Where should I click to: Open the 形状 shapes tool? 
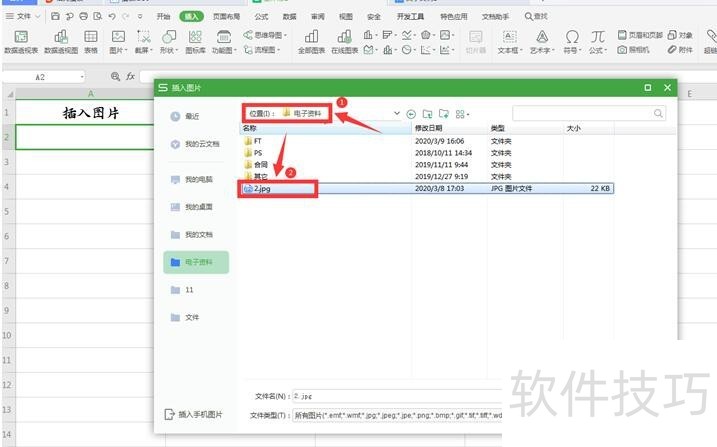click(169, 42)
